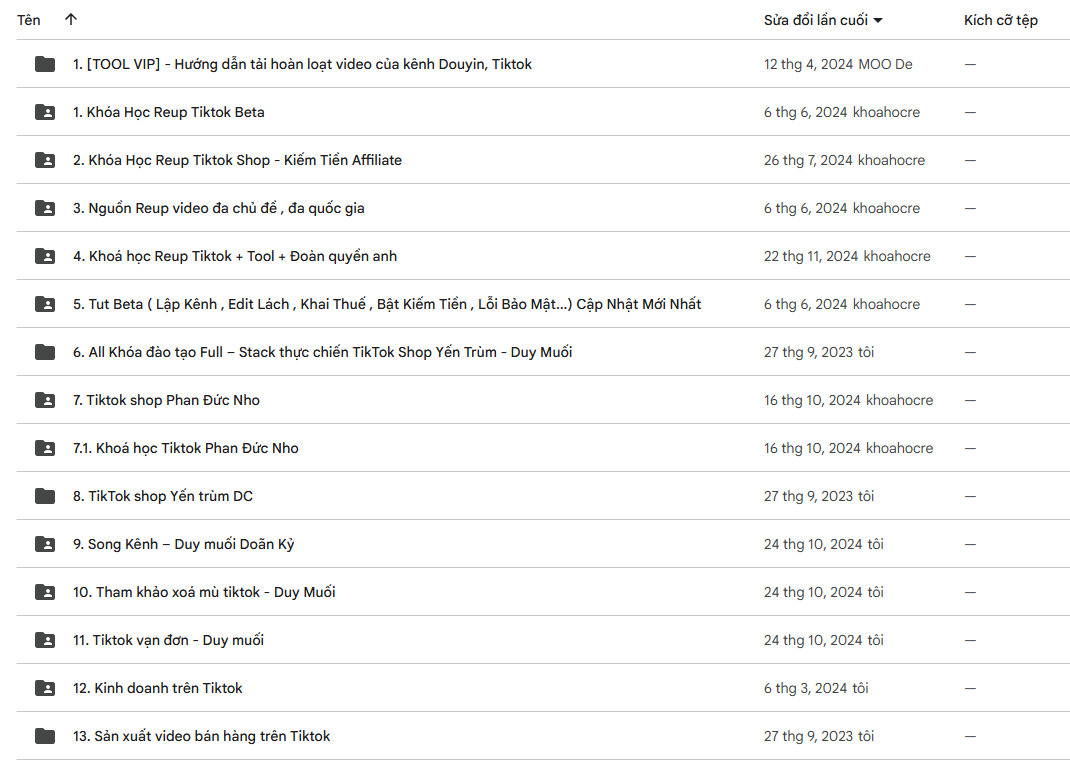Image resolution: width=1070 pixels, height=760 pixels.
Task: Select folder icon for TikTok shop Yến trùm DC
Action: tap(45, 496)
